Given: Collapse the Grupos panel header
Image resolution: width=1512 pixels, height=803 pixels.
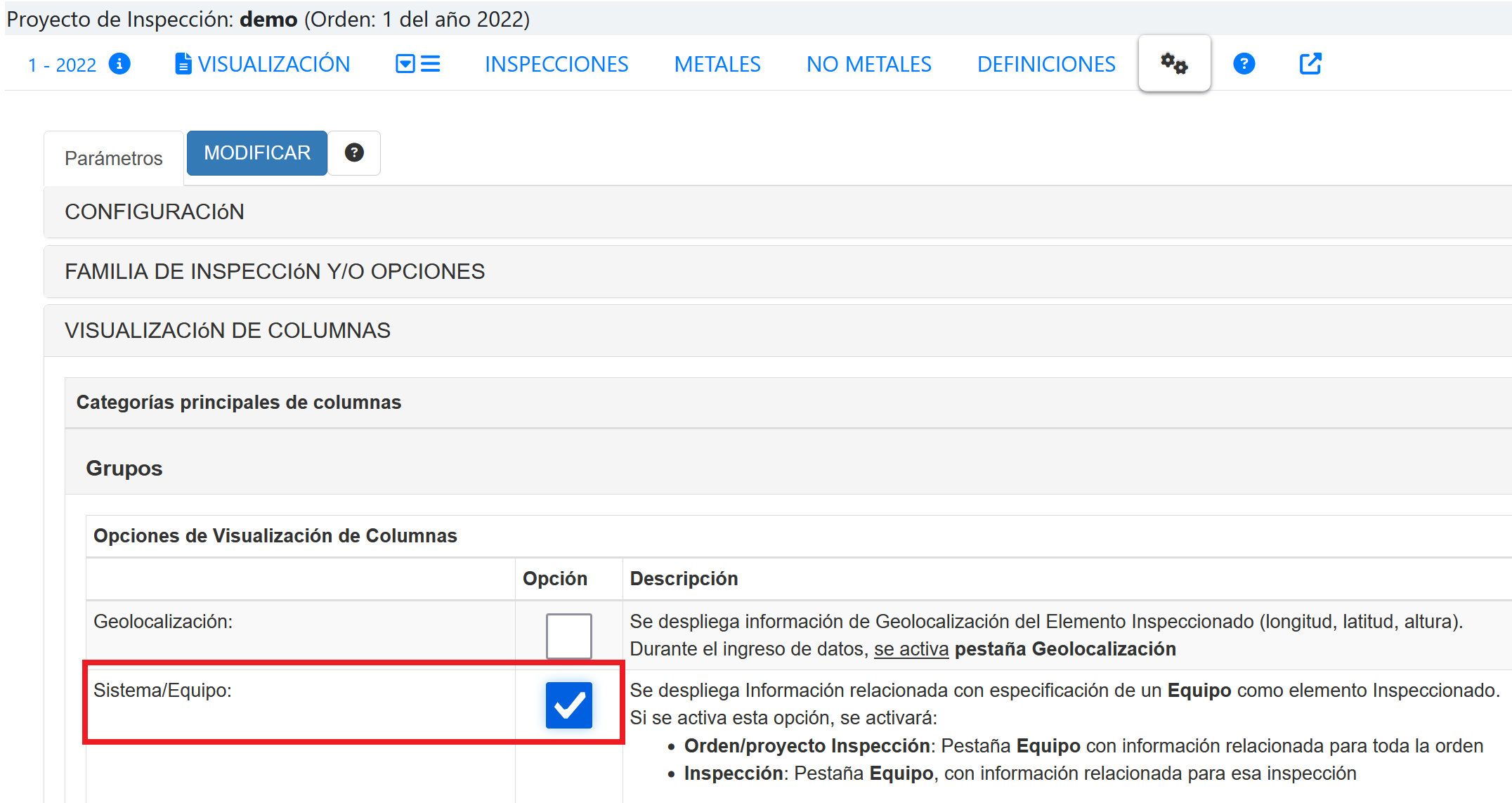Looking at the screenshot, I should click(x=124, y=468).
